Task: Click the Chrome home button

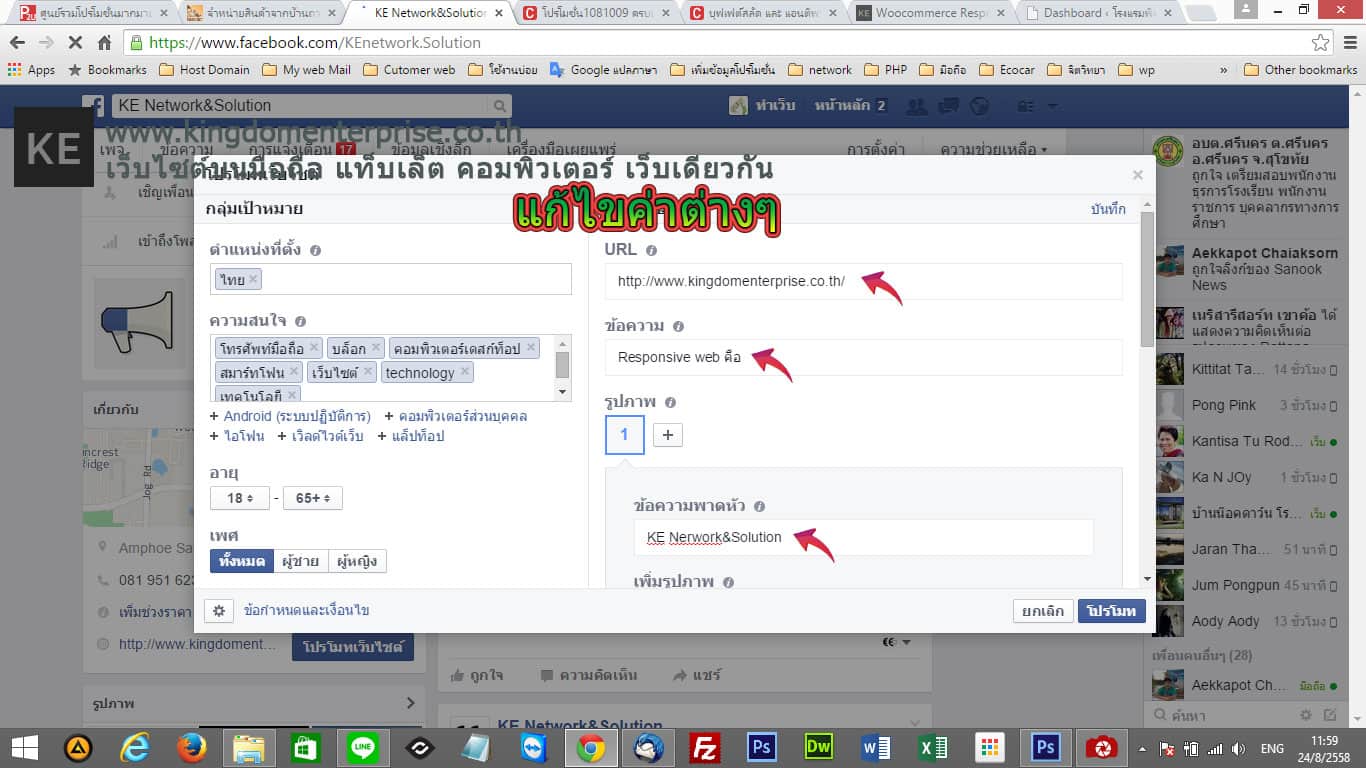Action: [104, 43]
